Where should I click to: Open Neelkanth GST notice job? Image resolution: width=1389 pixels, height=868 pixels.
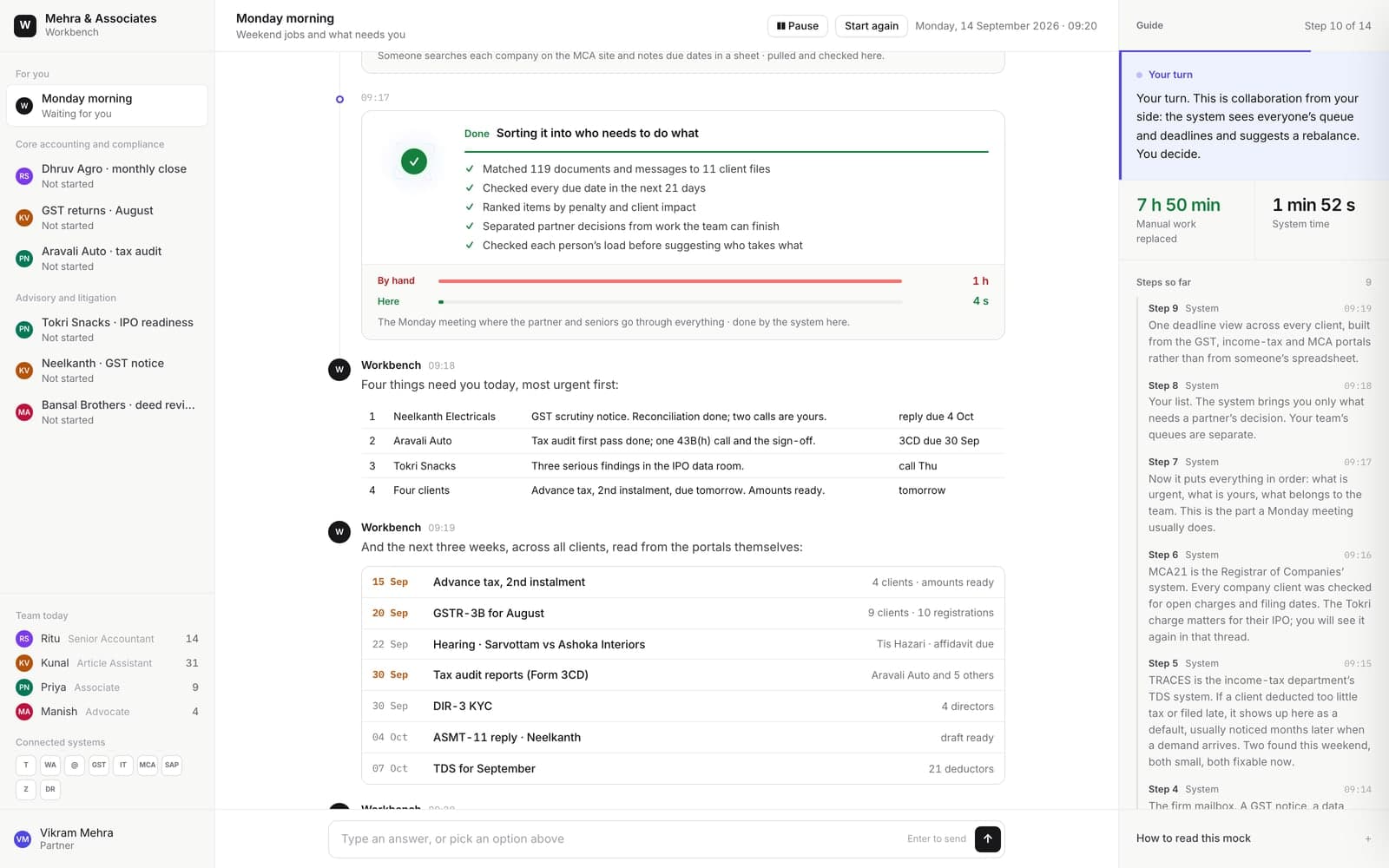pyautogui.click(x=107, y=371)
